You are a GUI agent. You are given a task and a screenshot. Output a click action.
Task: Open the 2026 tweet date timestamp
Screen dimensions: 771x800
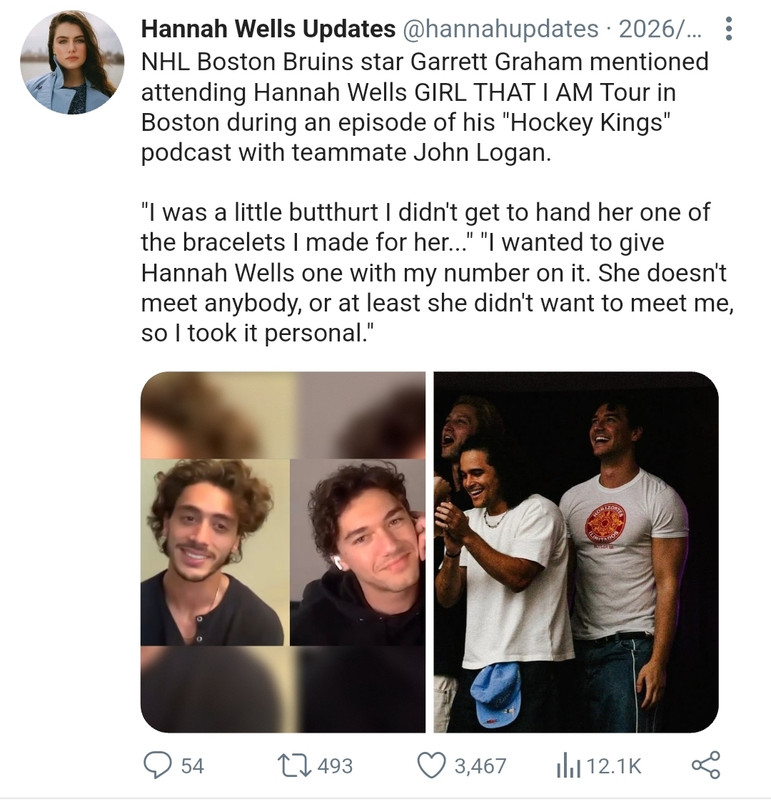(660, 29)
